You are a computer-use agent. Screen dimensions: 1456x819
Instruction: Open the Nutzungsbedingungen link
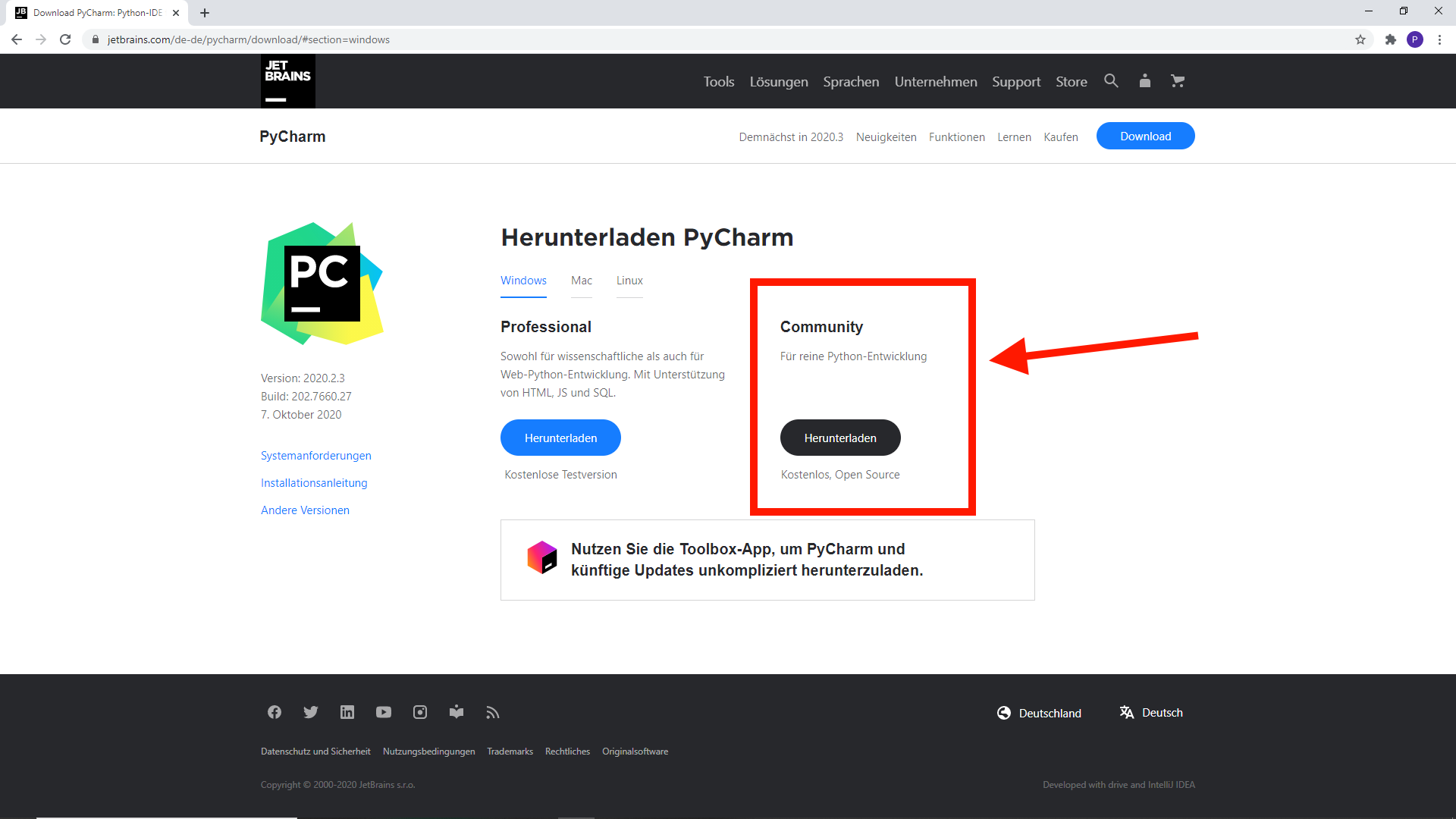[x=428, y=752]
